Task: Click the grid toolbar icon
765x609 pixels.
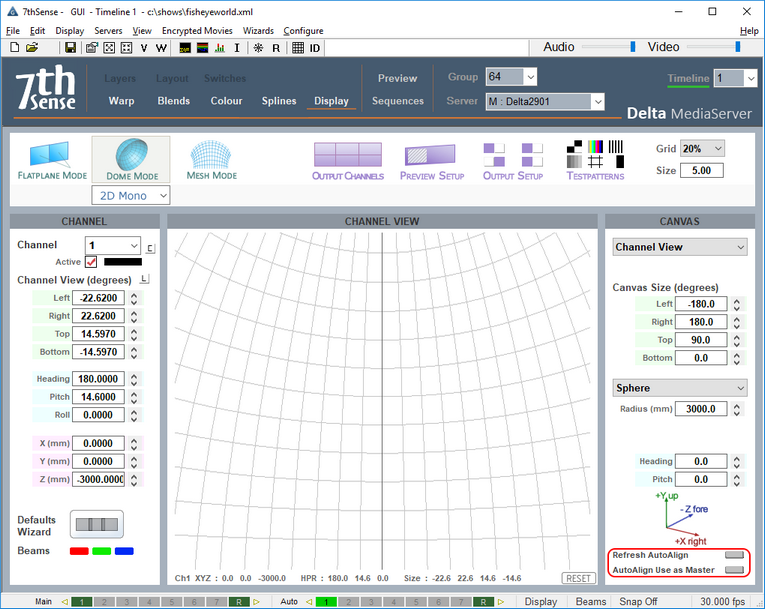Action: tap(298, 48)
